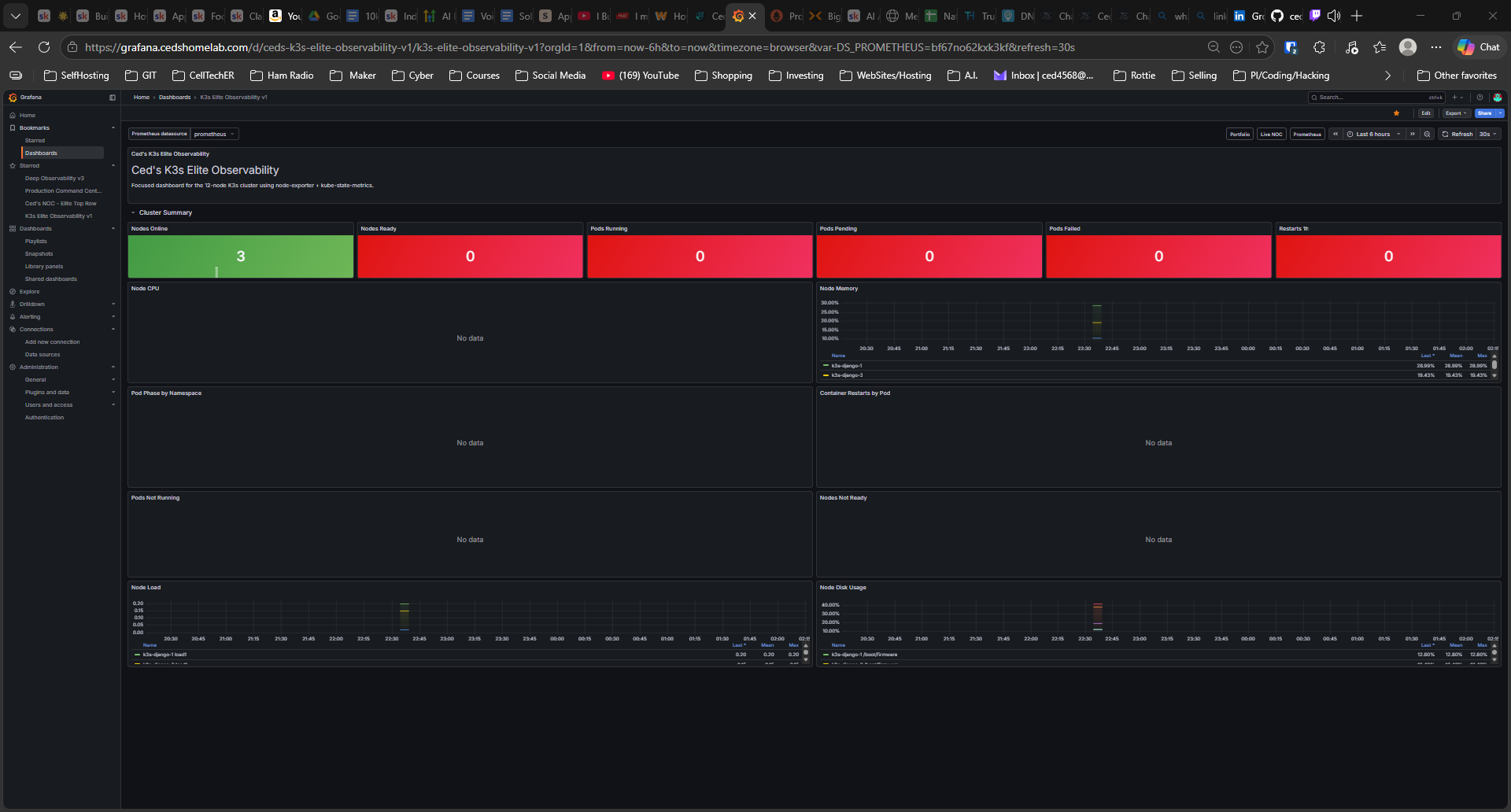Image resolution: width=1511 pixels, height=812 pixels.
Task: Toggle k3s-django-1 series in Node Memory legend
Action: 847,366
